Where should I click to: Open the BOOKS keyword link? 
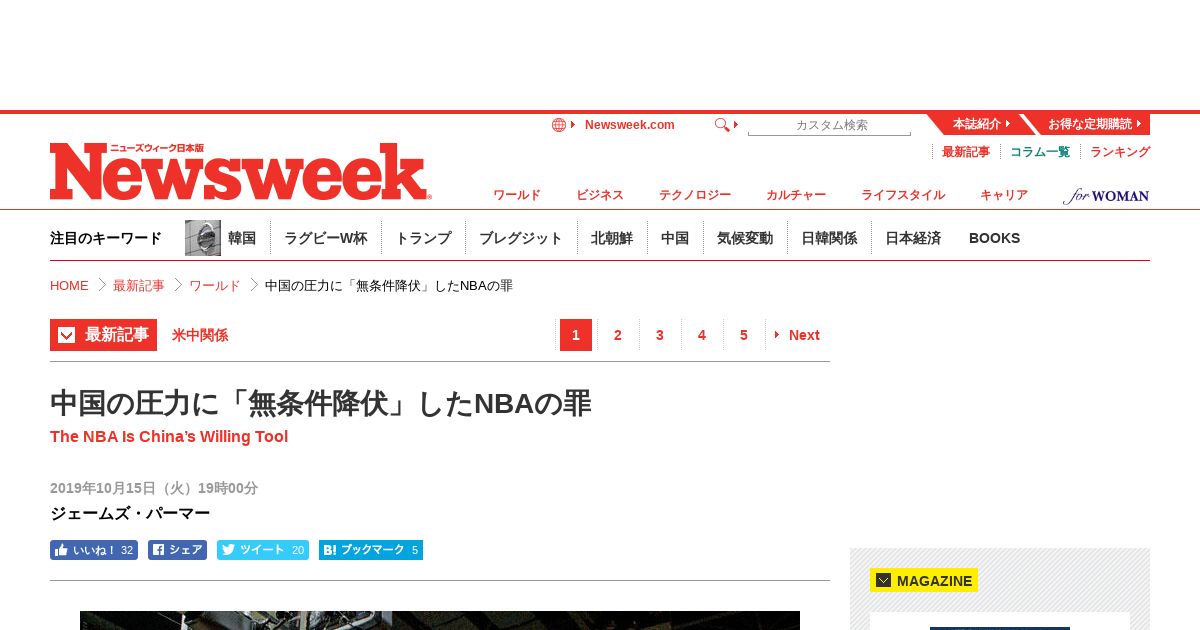995,238
